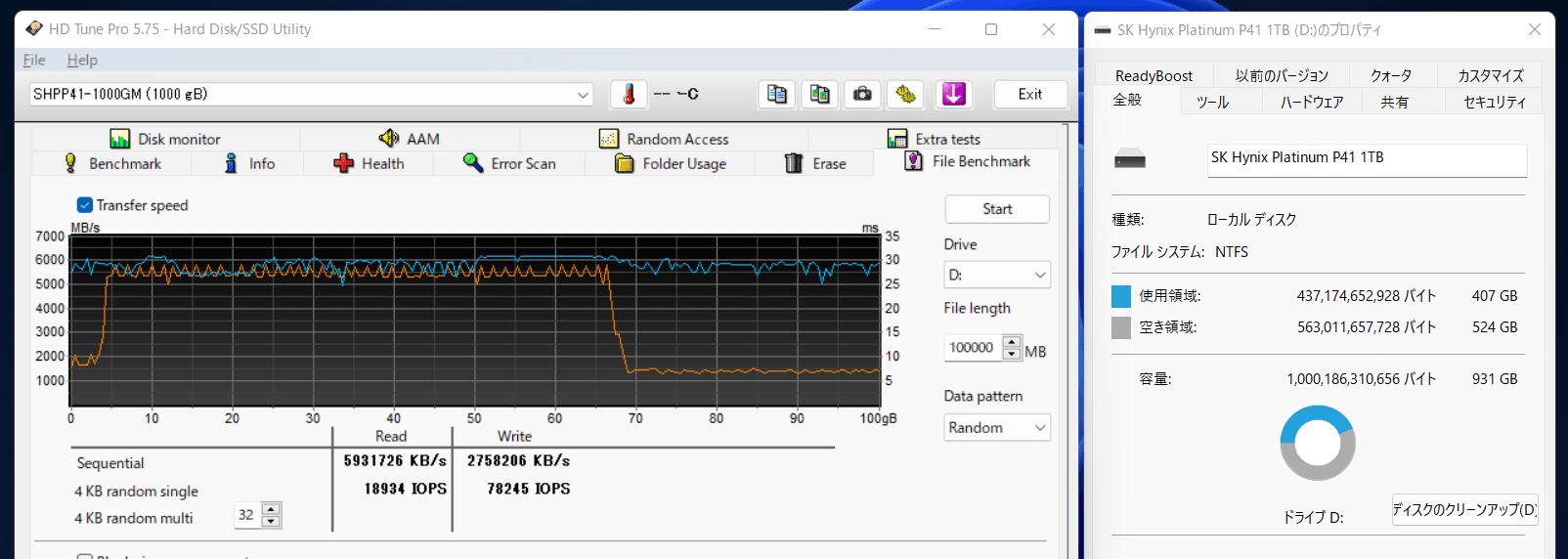Viewport: 1568px width, 559px height.
Task: Open the 以前のバージョン tab
Action: (x=1282, y=75)
